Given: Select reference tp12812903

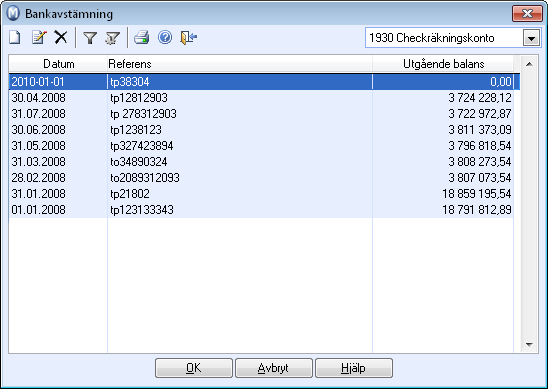Looking at the screenshot, I should click(139, 98).
